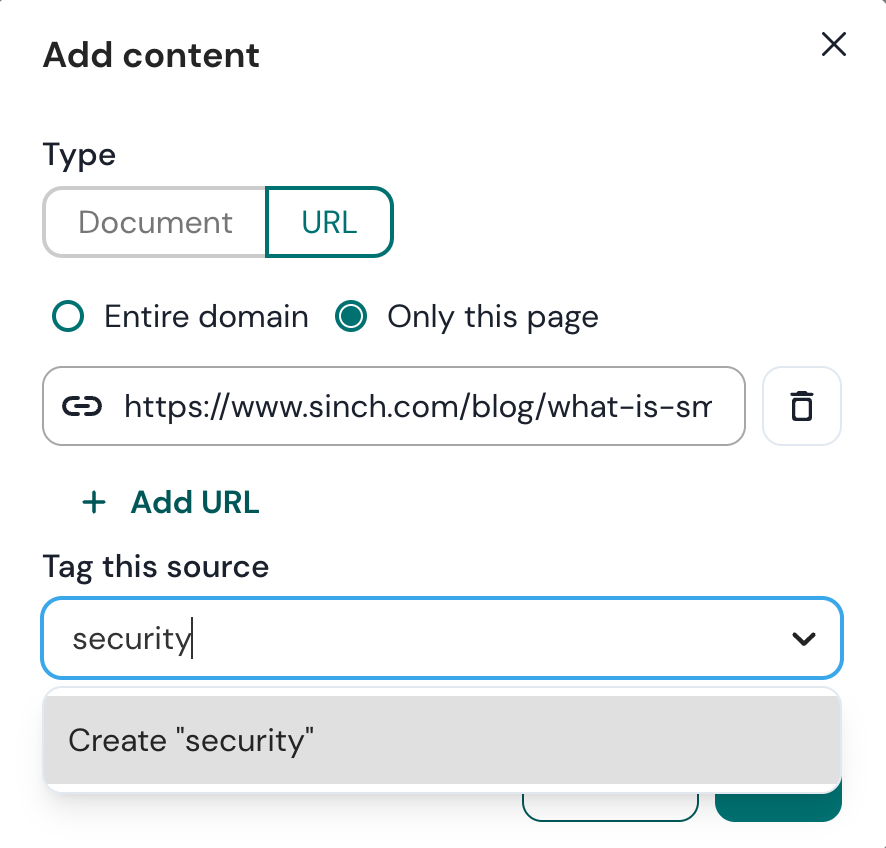Select the Entire domain radio button
This screenshot has width=886, height=848.
coord(68,316)
